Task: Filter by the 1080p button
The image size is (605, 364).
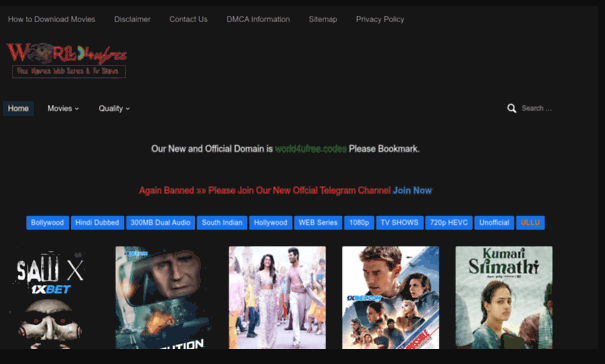Action: 359,223
